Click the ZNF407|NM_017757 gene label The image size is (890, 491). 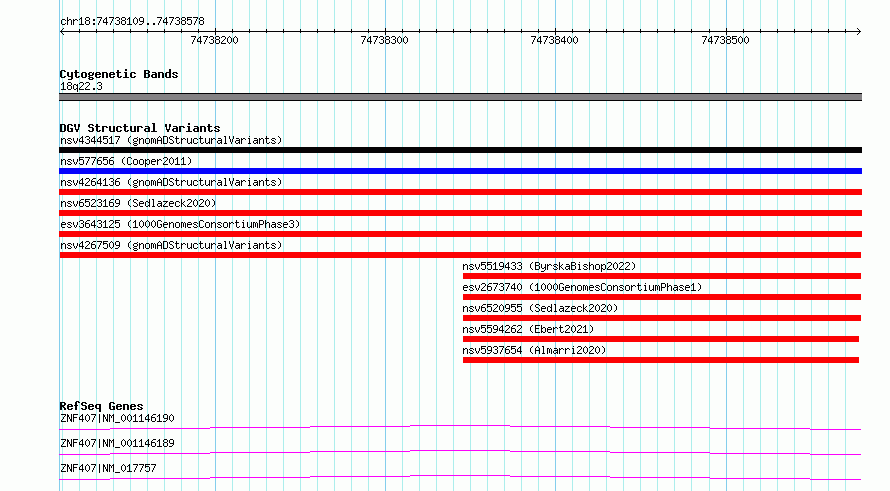coord(108,468)
